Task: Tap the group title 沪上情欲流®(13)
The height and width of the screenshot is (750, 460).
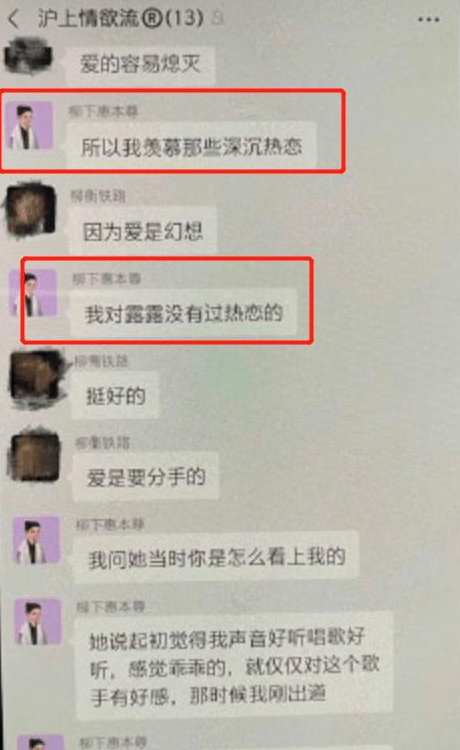Action: [121, 19]
